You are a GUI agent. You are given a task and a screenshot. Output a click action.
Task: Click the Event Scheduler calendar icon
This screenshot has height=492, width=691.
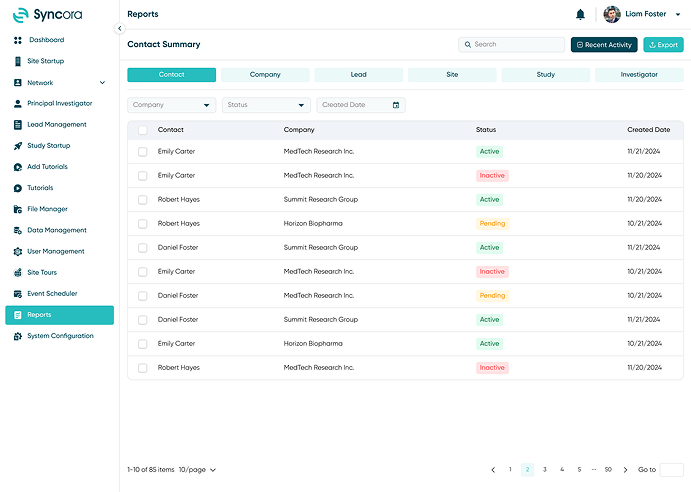tap(18, 294)
